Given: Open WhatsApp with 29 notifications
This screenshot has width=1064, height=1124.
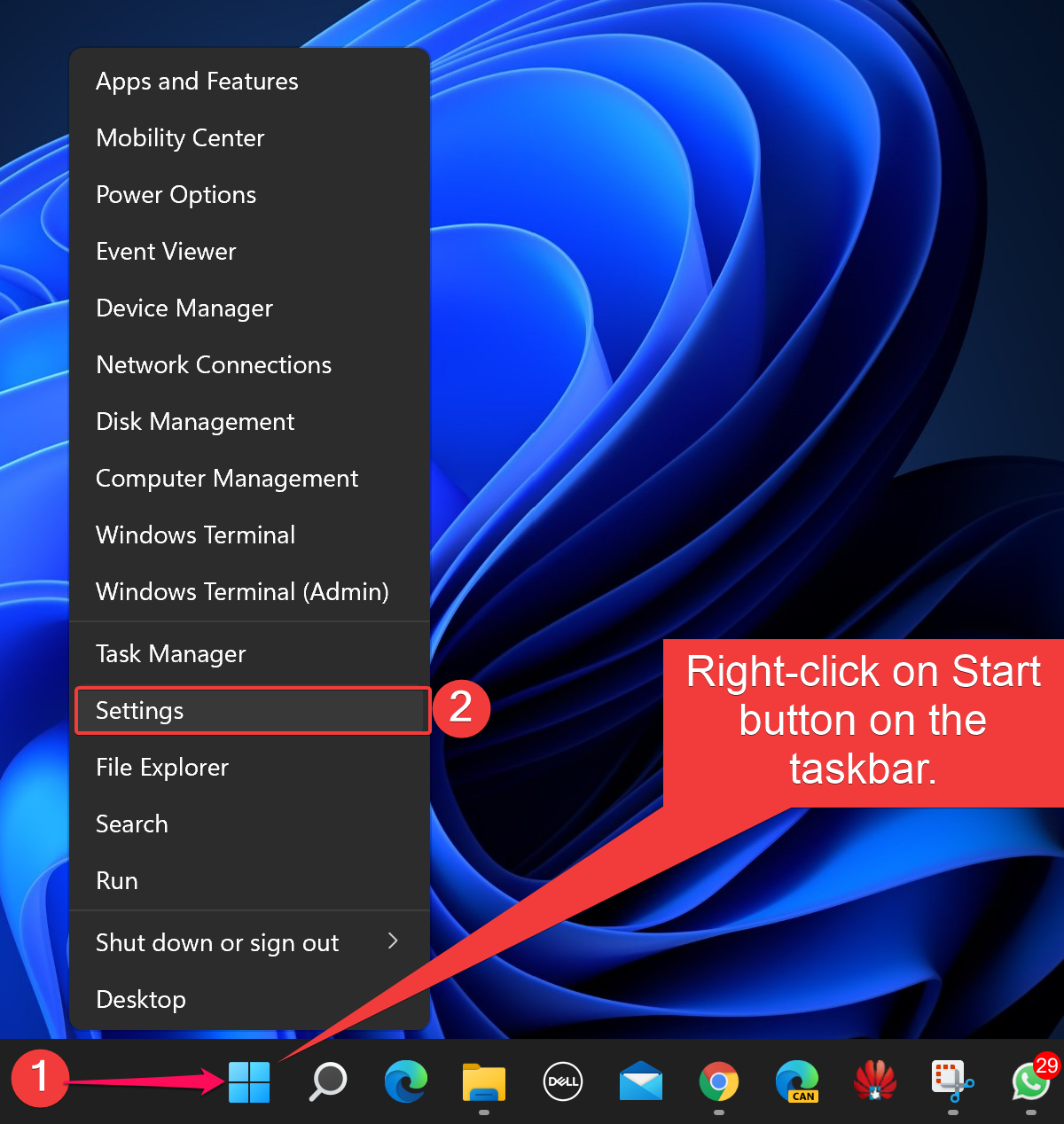Looking at the screenshot, I should tap(1033, 1081).
